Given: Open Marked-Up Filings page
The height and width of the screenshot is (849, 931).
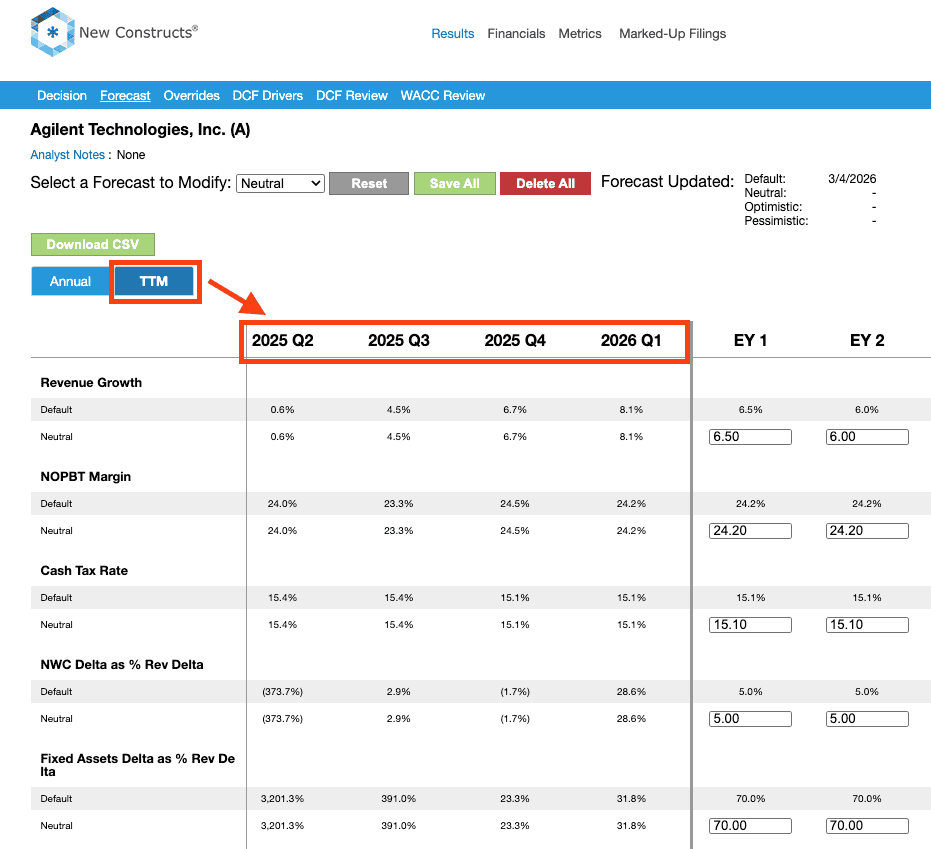Looking at the screenshot, I should point(672,33).
